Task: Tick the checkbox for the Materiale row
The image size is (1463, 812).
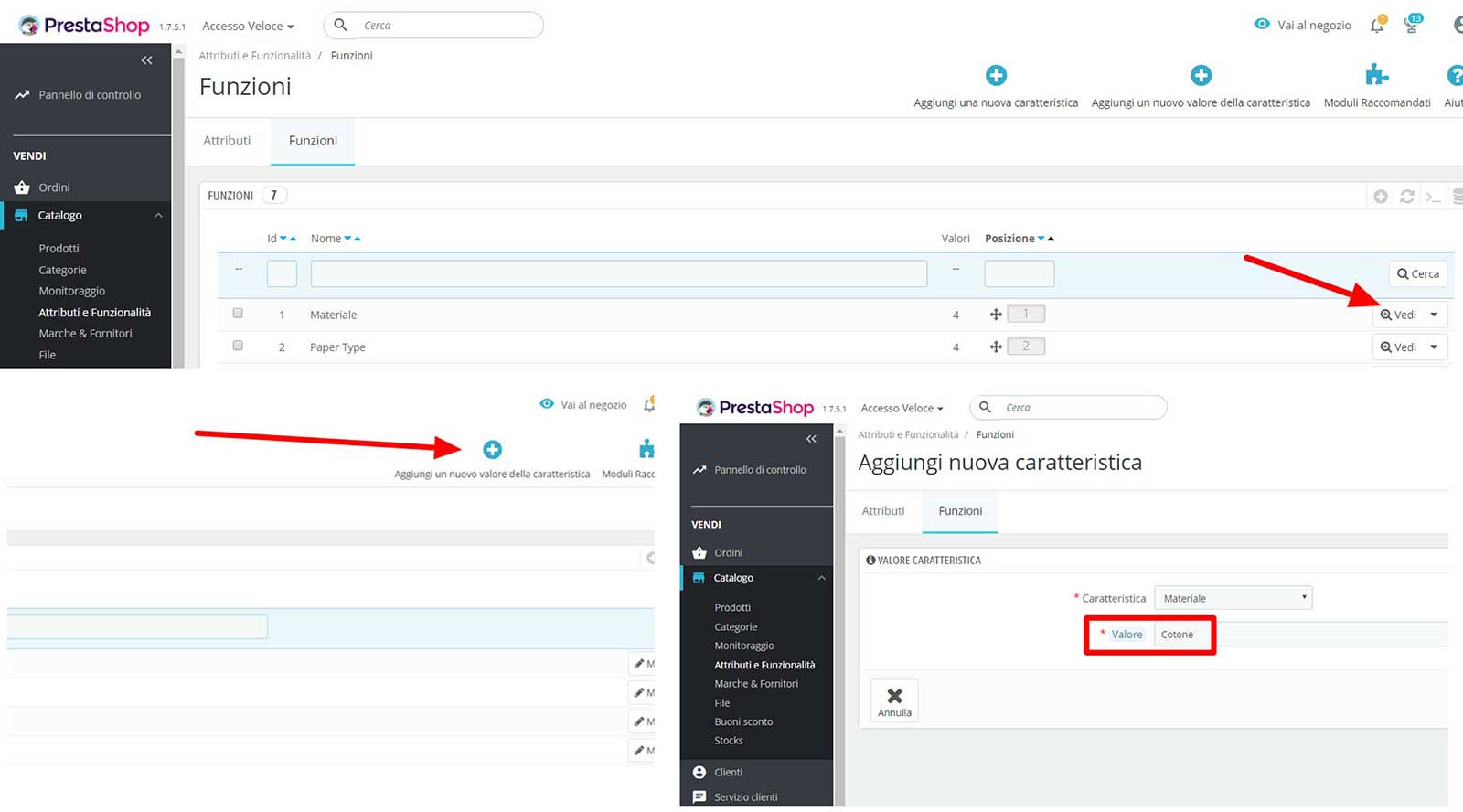Action: (x=238, y=313)
